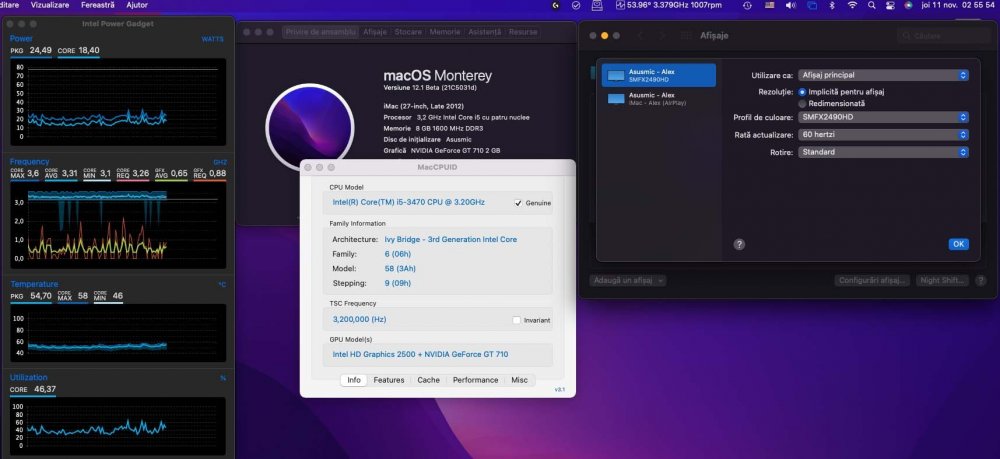1000x459 pixels.
Task: Click the Frequency graph in Power Gadget
Action: (x=118, y=225)
